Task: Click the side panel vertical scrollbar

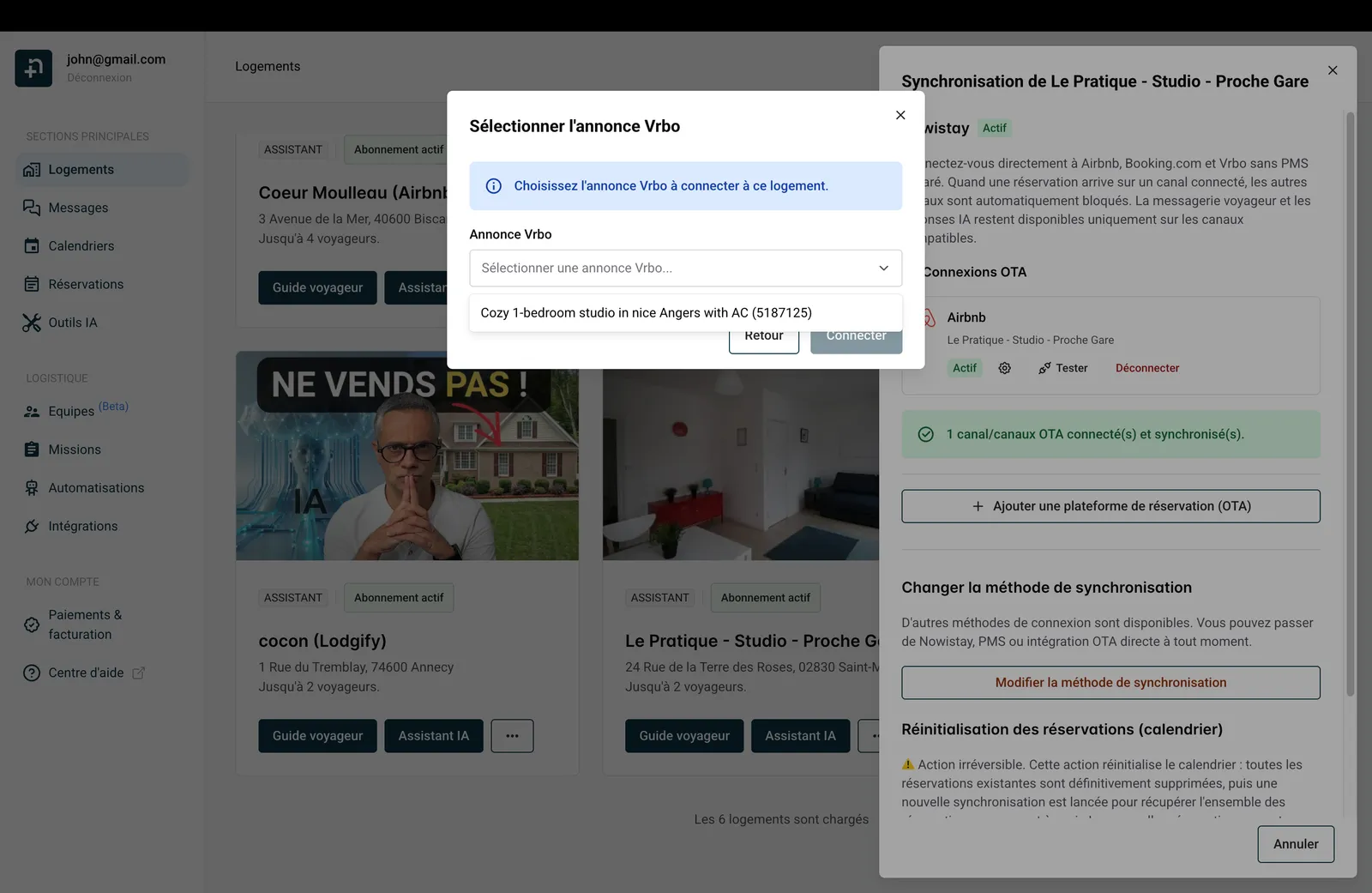Action: click(x=1350, y=403)
